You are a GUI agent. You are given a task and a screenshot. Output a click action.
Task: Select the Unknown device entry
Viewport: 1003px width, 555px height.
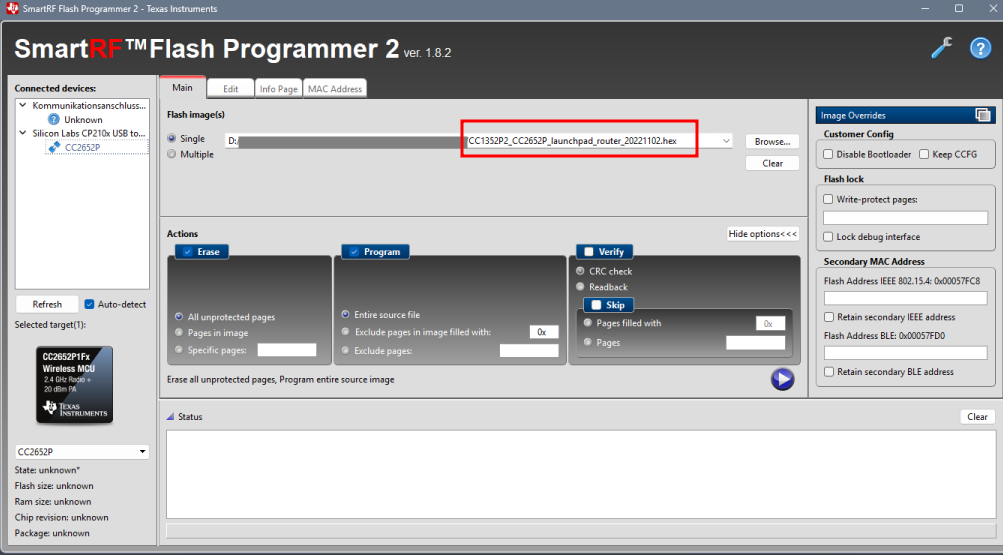pos(83,119)
